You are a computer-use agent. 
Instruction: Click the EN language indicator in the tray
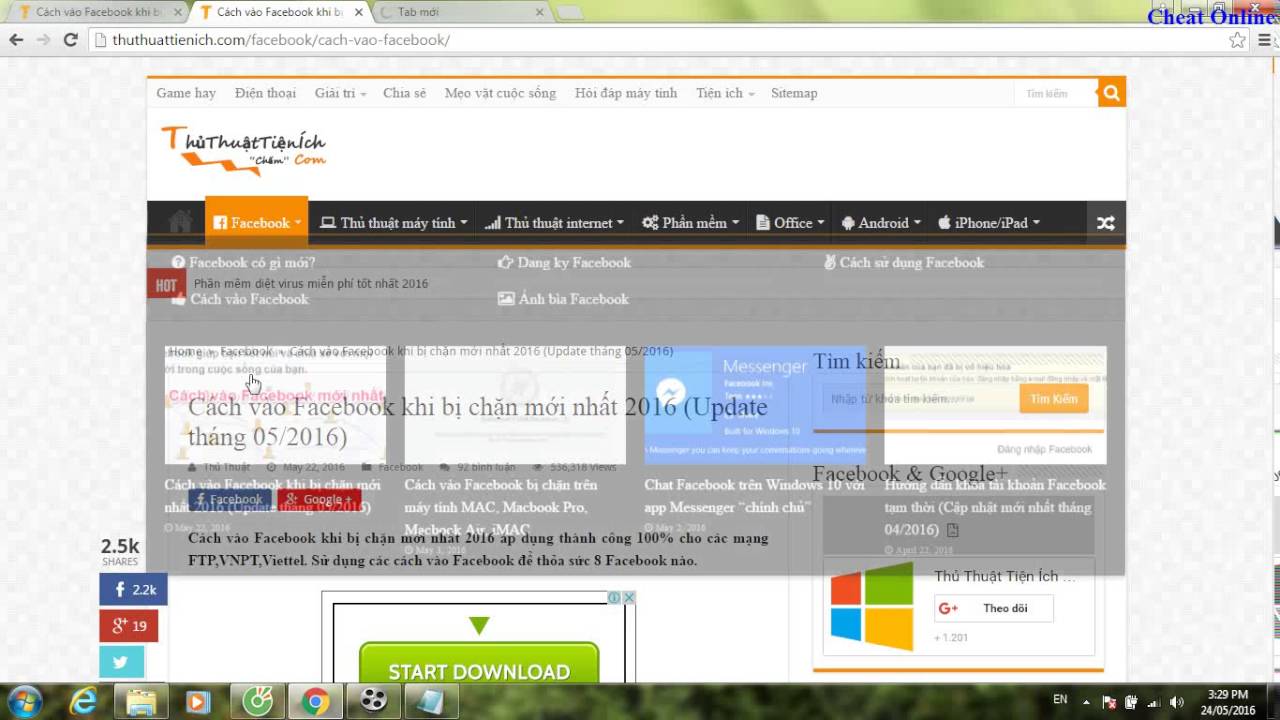tap(1060, 700)
